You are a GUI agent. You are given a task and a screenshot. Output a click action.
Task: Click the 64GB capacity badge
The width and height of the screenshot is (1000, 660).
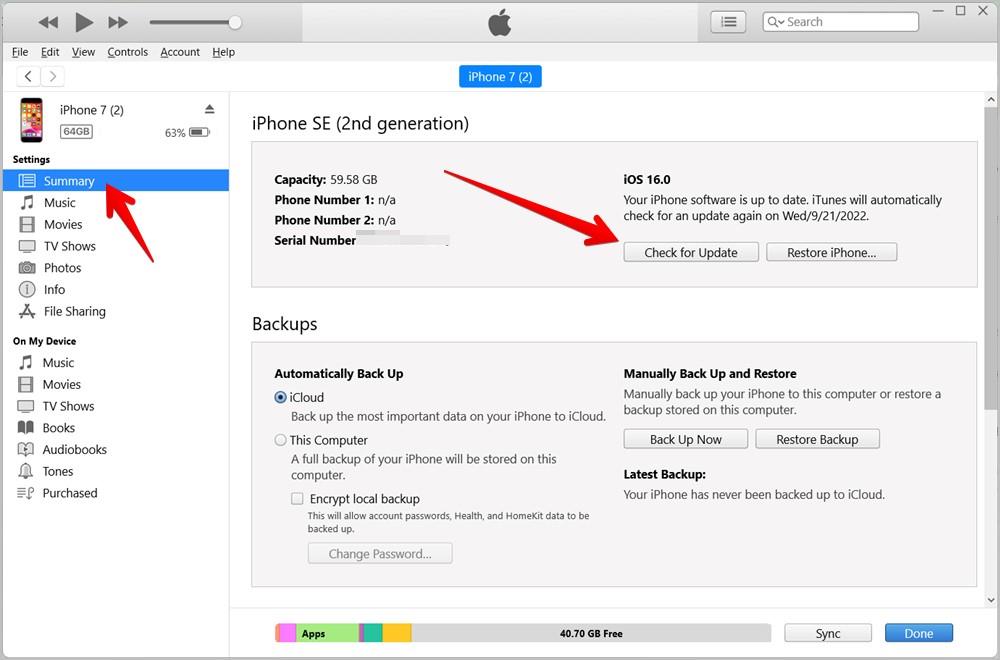77,131
